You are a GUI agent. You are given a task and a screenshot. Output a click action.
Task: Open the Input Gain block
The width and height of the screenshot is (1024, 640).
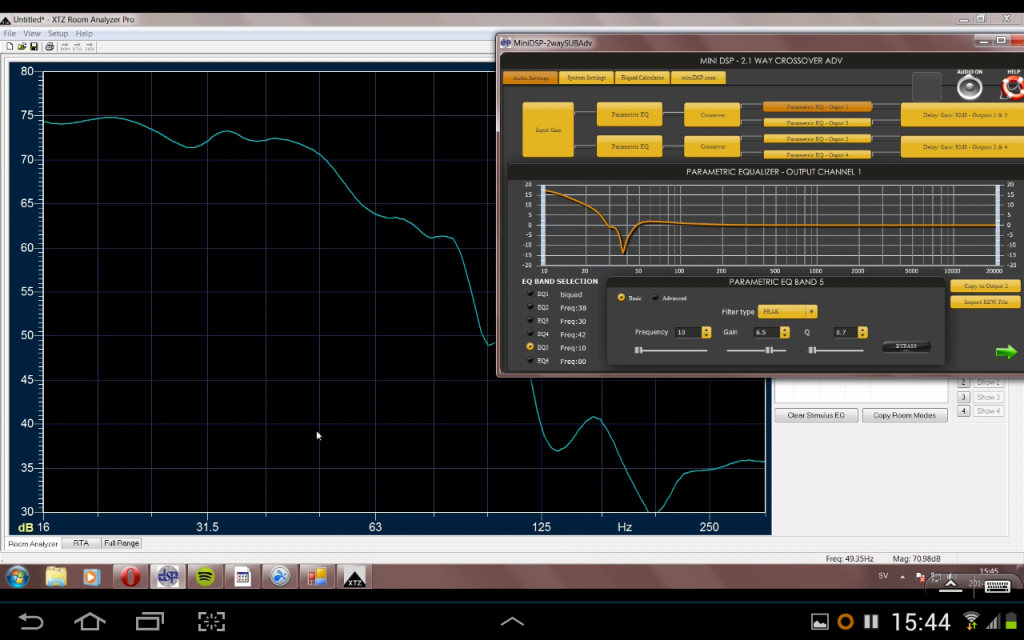548,129
